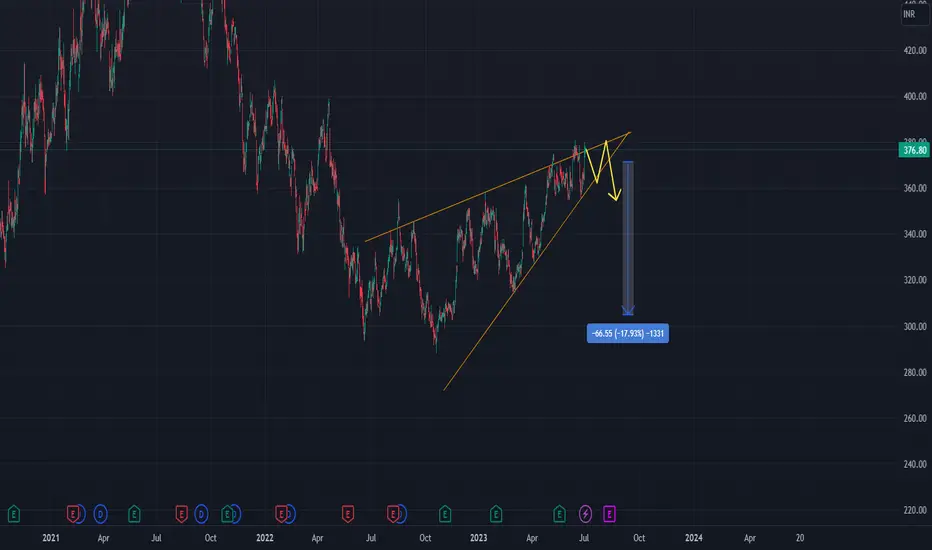Click blue dividend marker just before Oct 2021
932x550 pixels.
click(x=201, y=514)
